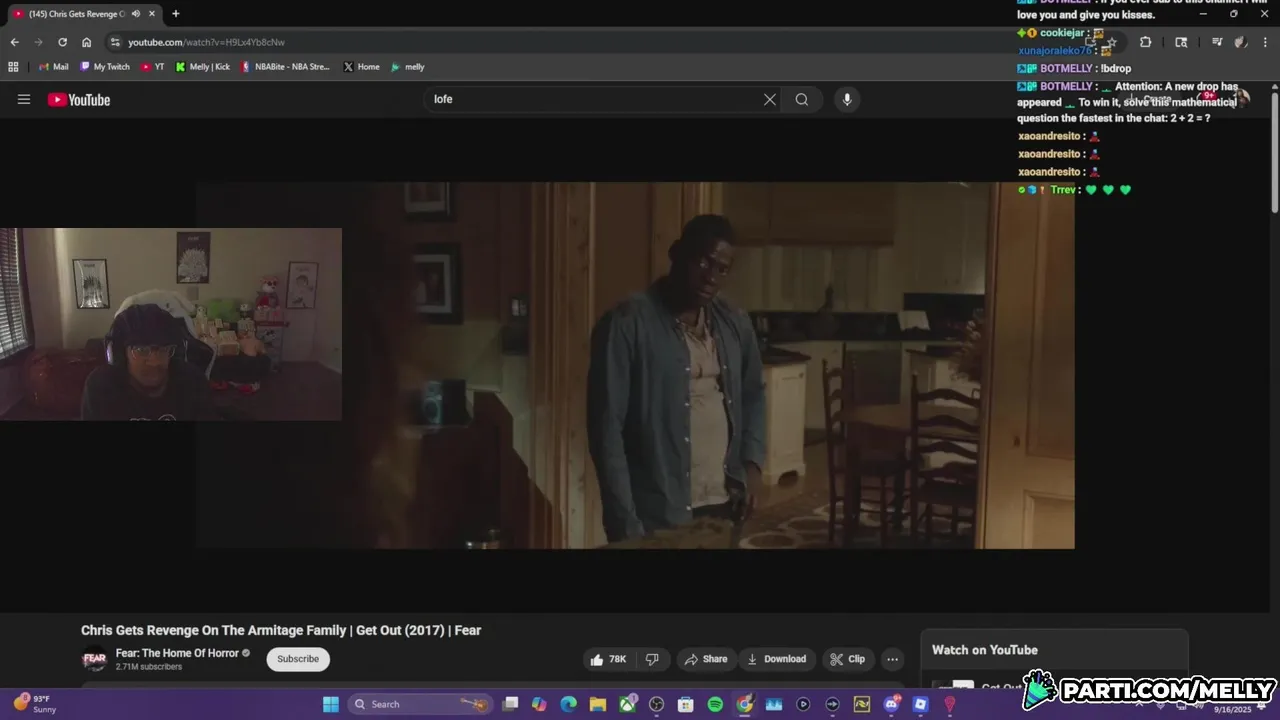Click 'Watch on YouTube' panel heading
The height and width of the screenshot is (720, 1280).
click(985, 650)
